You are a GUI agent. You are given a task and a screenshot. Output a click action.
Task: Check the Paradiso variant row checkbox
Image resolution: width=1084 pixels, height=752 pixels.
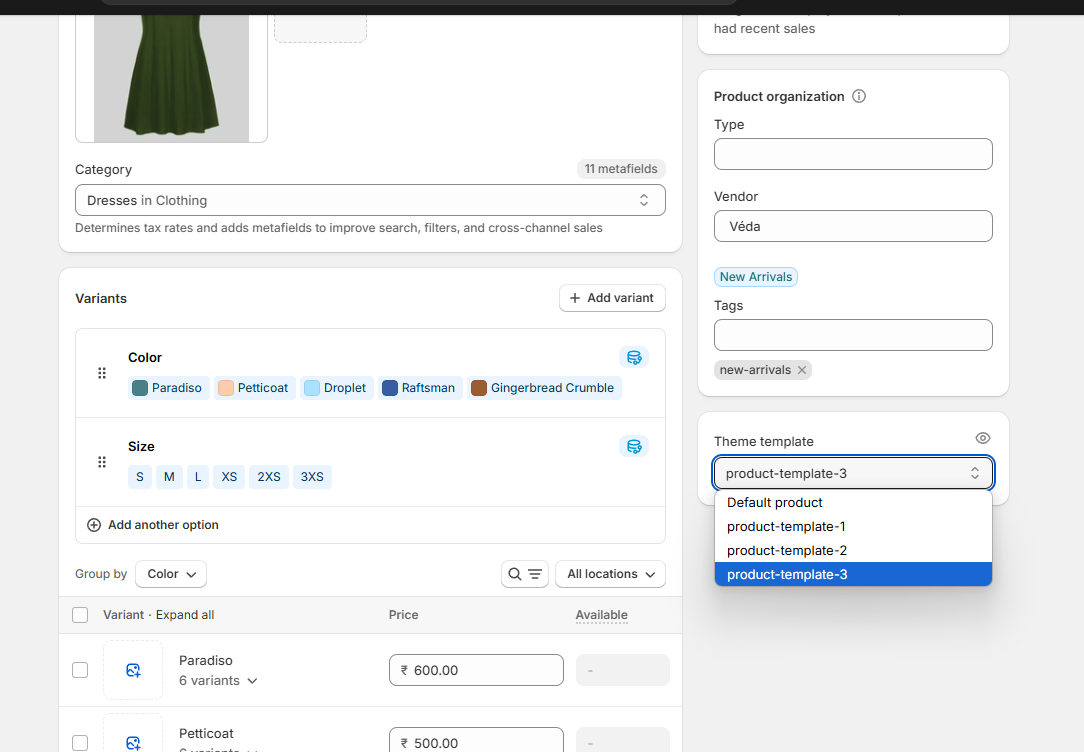point(80,670)
